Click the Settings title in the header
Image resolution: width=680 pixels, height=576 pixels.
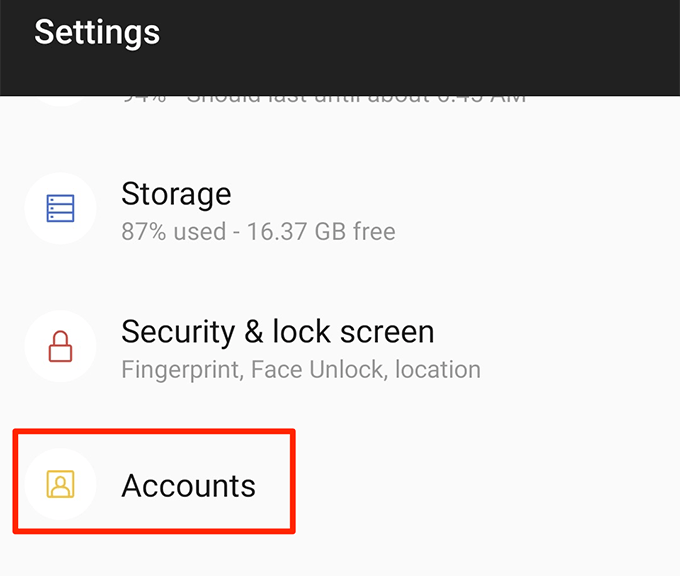pos(97,32)
